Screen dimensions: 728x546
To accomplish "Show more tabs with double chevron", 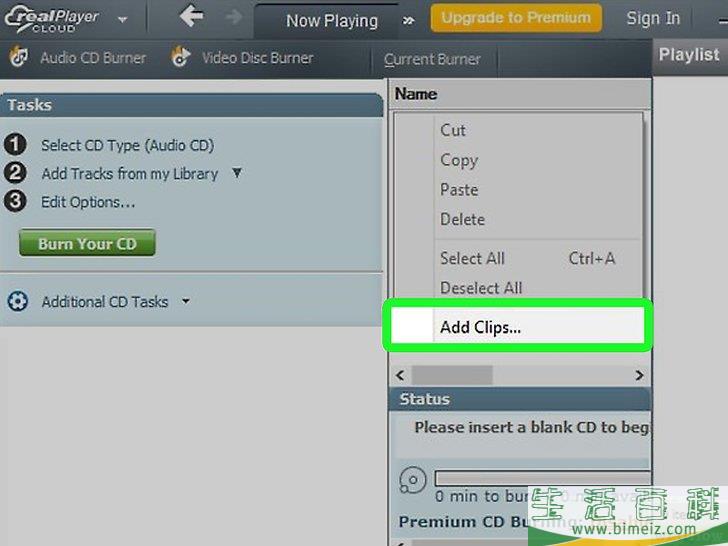I will tap(409, 21).
